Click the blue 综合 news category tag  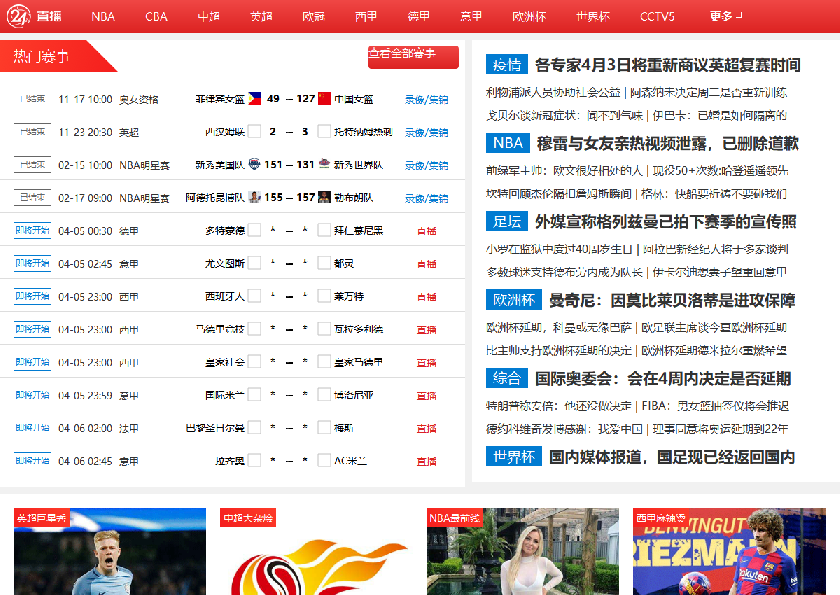click(x=507, y=378)
